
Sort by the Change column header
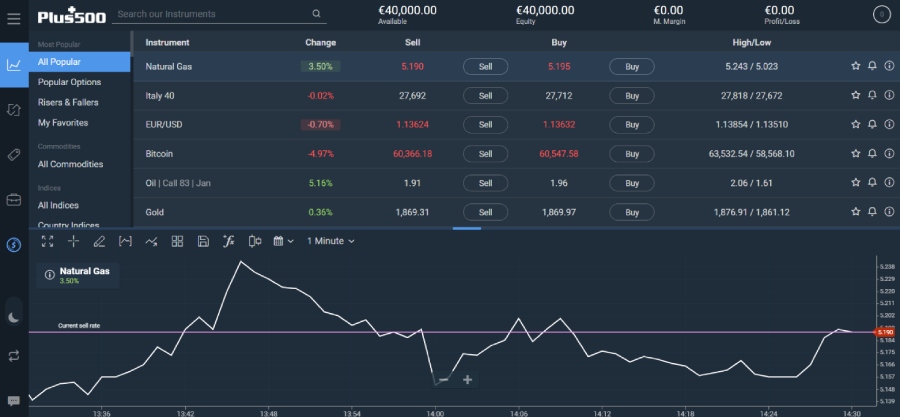pyautogui.click(x=320, y=42)
